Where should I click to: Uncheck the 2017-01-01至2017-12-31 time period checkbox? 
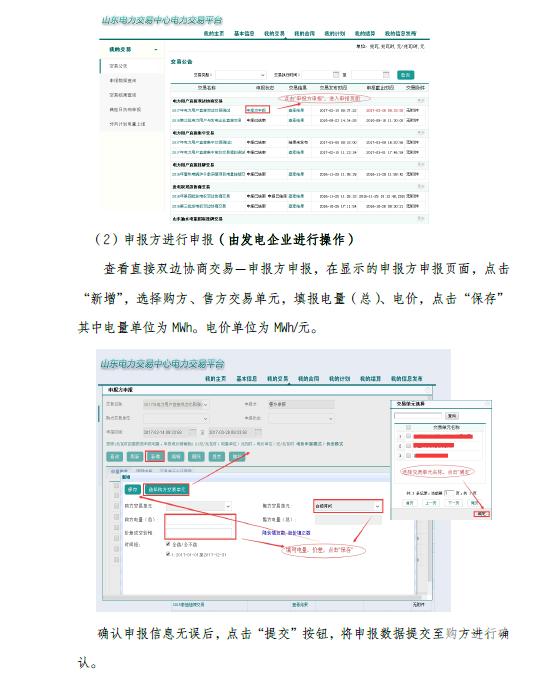[x=168, y=554]
